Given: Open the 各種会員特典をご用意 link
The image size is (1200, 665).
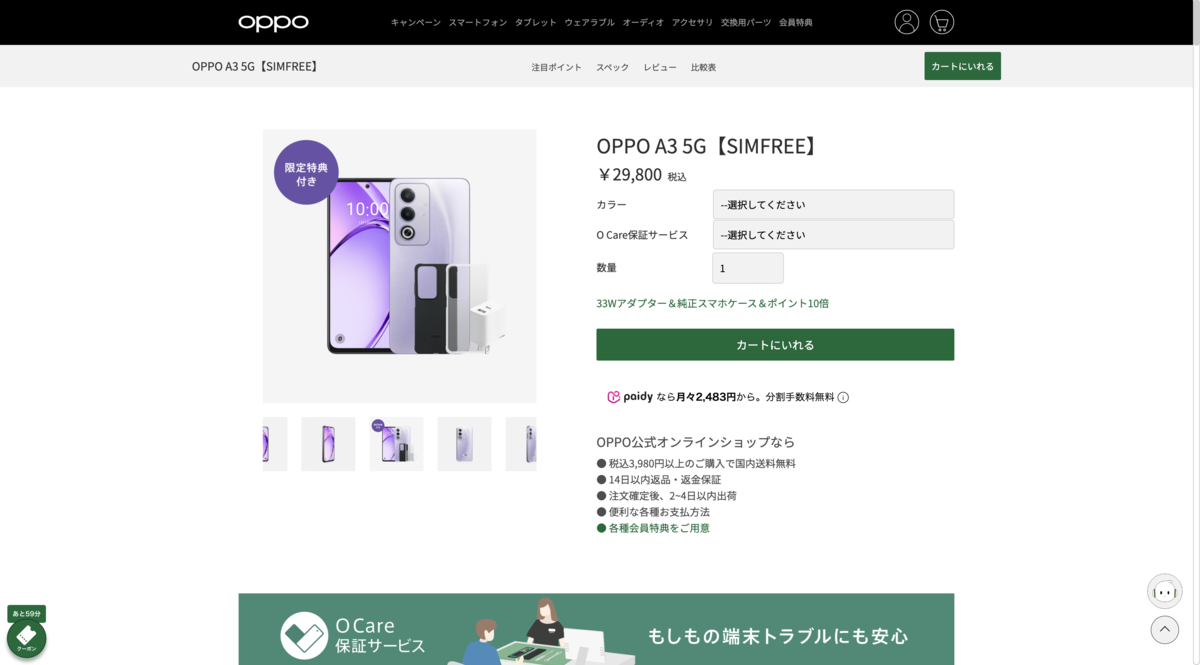Looking at the screenshot, I should 659,528.
